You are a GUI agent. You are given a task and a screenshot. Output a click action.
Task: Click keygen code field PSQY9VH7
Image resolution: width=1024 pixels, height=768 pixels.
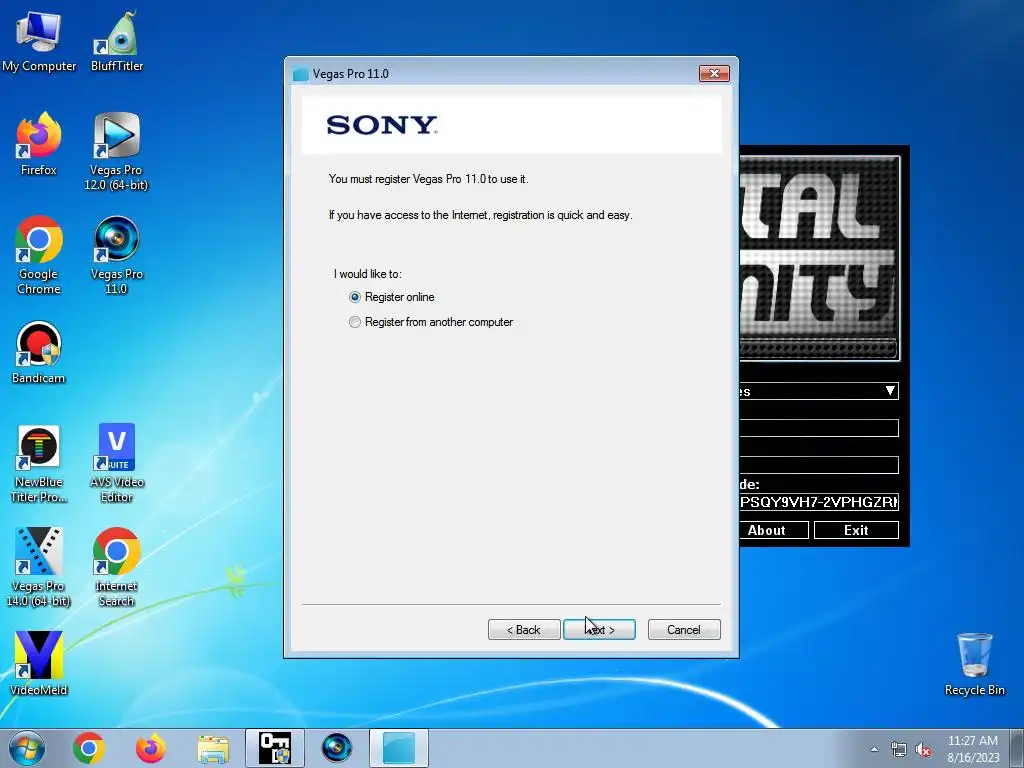tap(819, 502)
